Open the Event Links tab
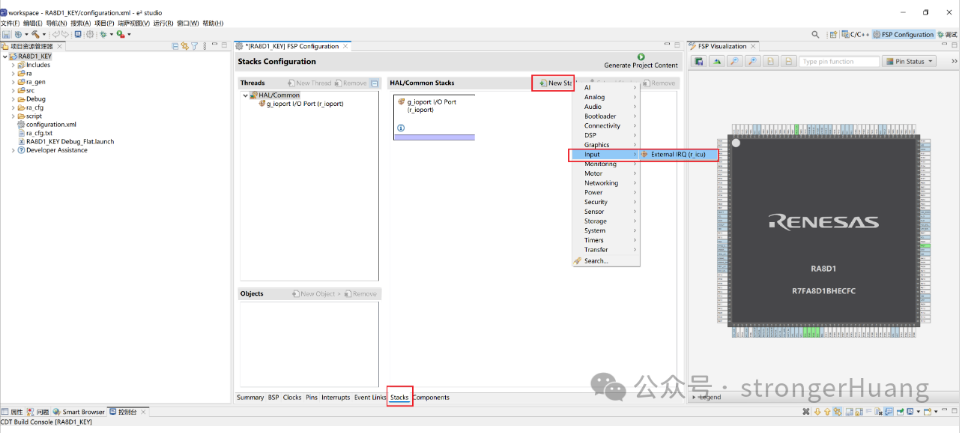The height and width of the screenshot is (433, 960). coord(370,397)
